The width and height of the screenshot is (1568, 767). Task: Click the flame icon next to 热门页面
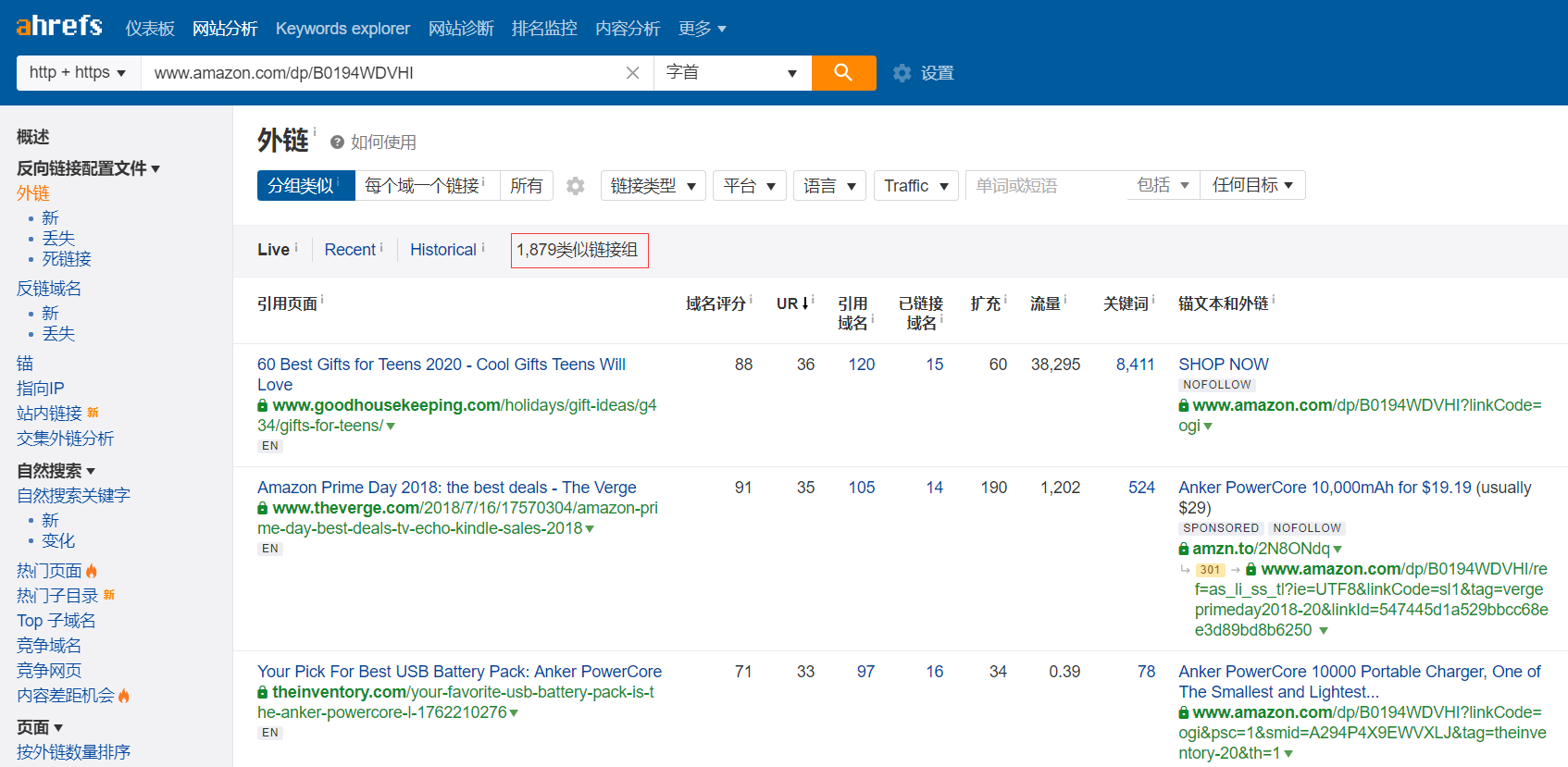pos(92,571)
